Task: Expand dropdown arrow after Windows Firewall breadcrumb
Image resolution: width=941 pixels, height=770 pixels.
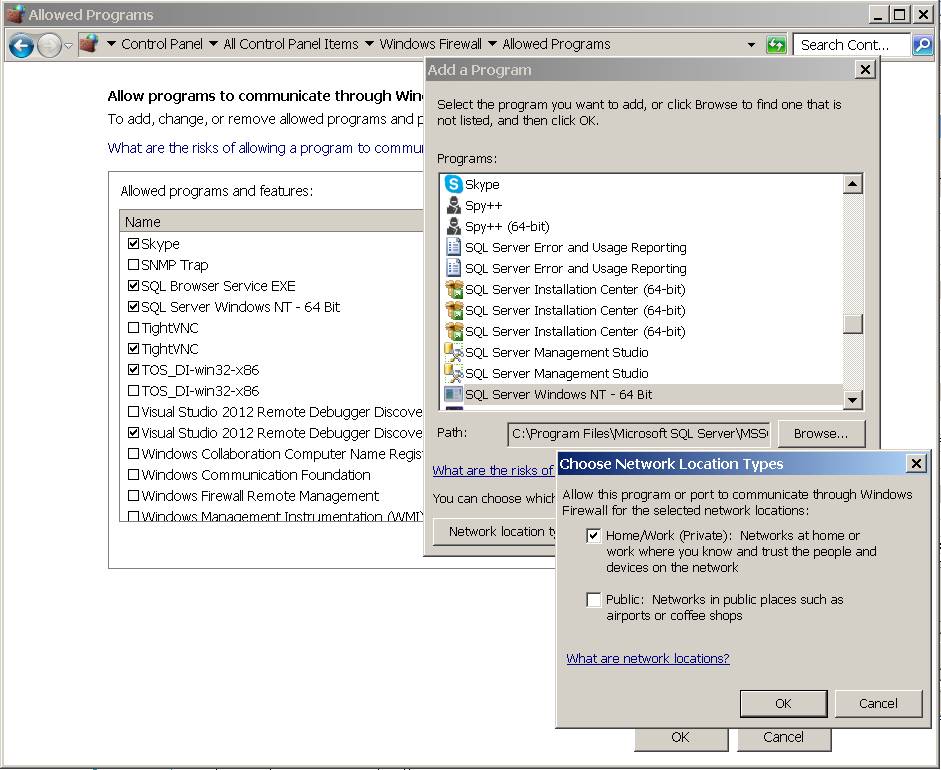Action: pos(492,44)
